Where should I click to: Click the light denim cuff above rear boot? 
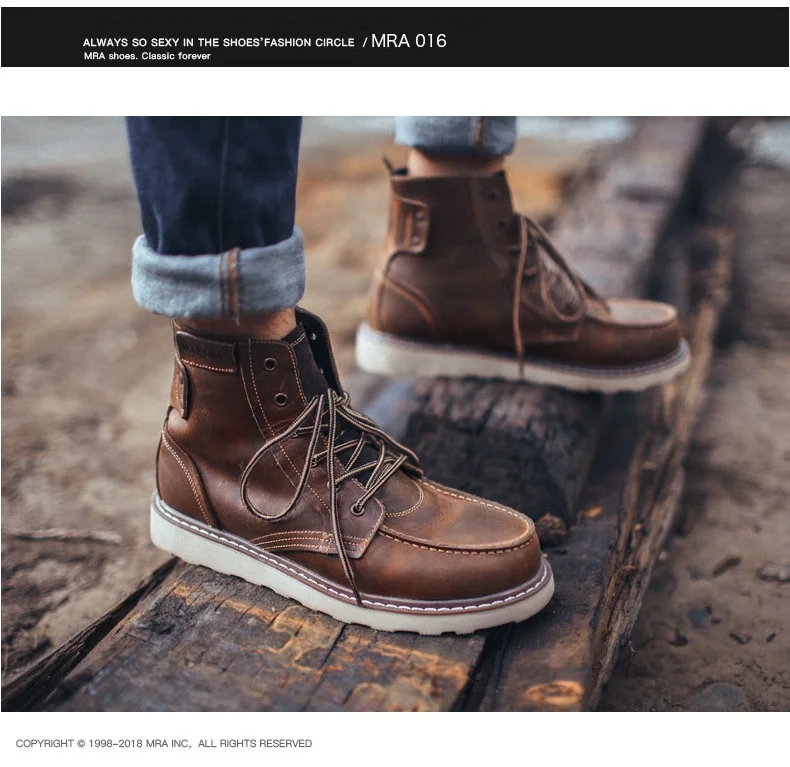[455, 134]
